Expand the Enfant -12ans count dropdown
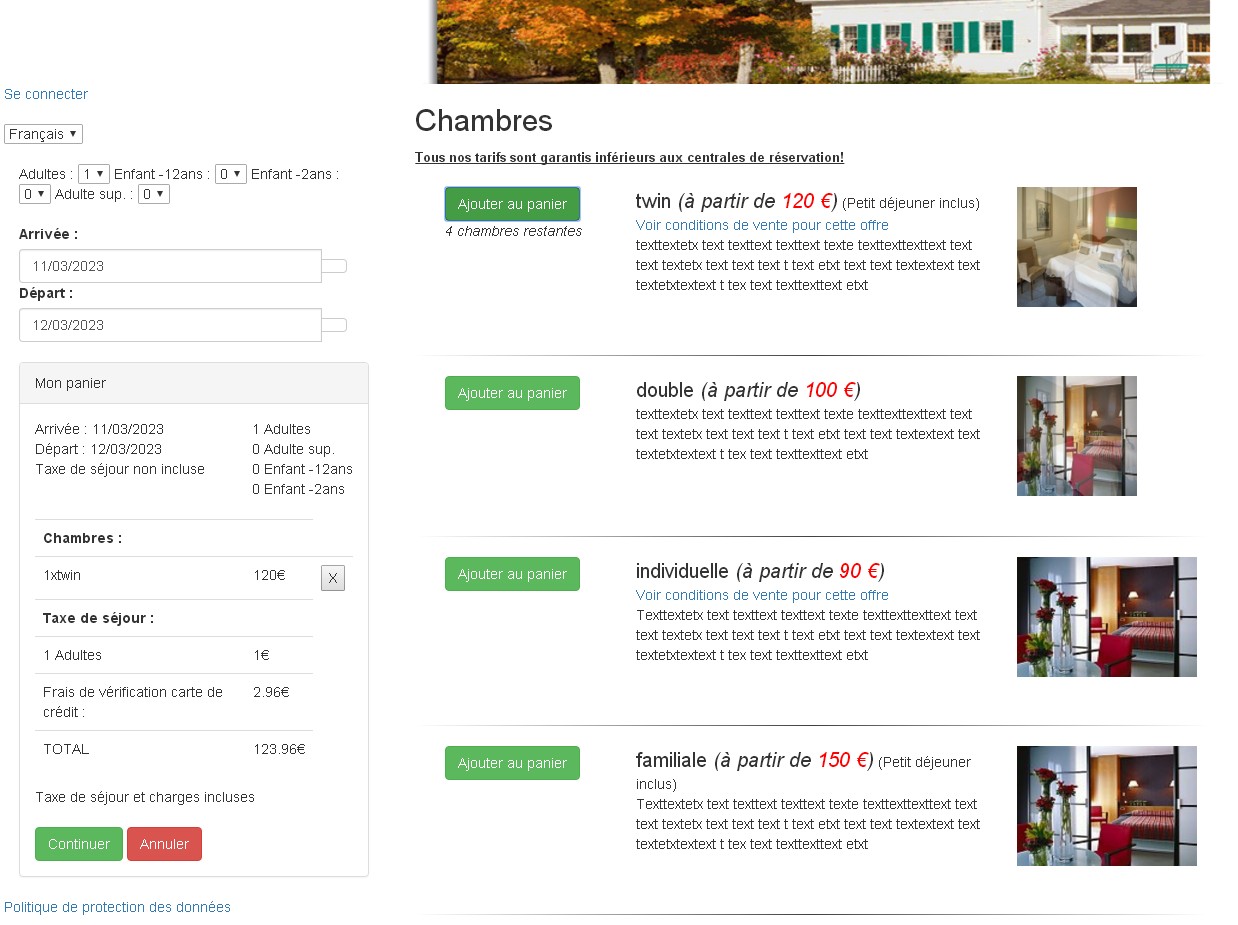 click(231, 174)
